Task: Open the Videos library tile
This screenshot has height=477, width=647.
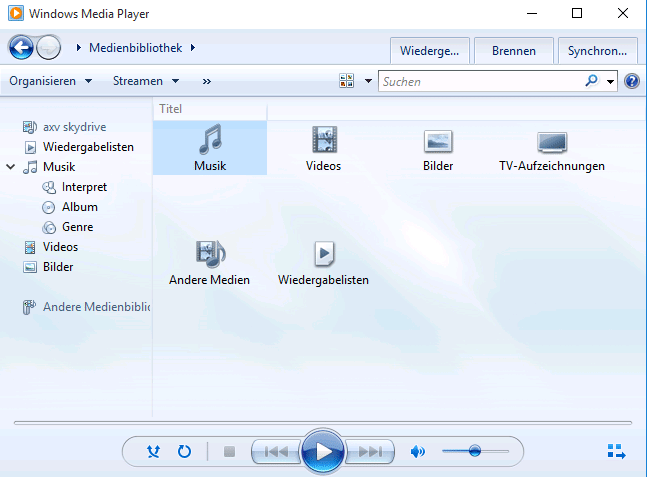Action: [324, 148]
